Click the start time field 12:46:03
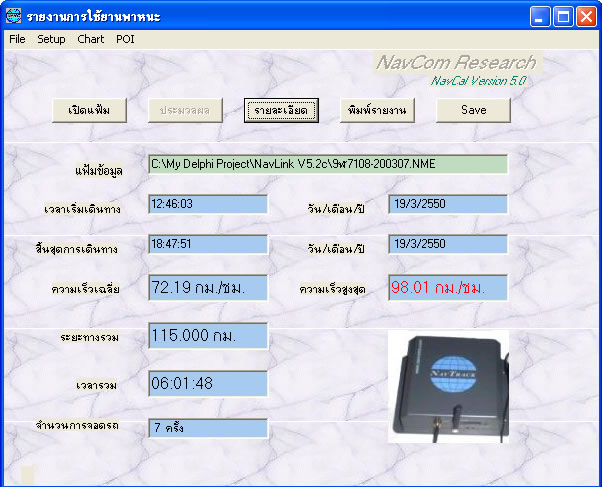Image resolution: width=602 pixels, height=487 pixels. point(208,204)
